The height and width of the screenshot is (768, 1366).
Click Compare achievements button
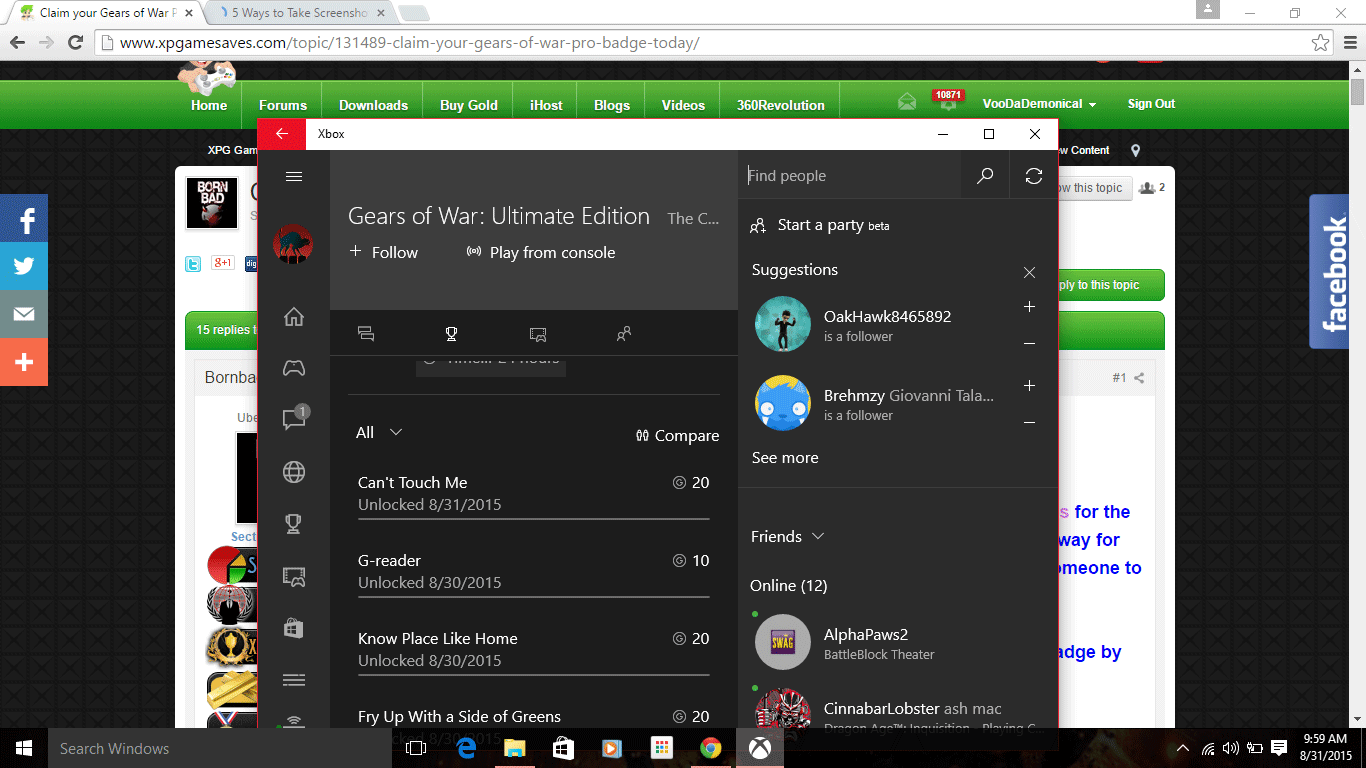(x=677, y=436)
